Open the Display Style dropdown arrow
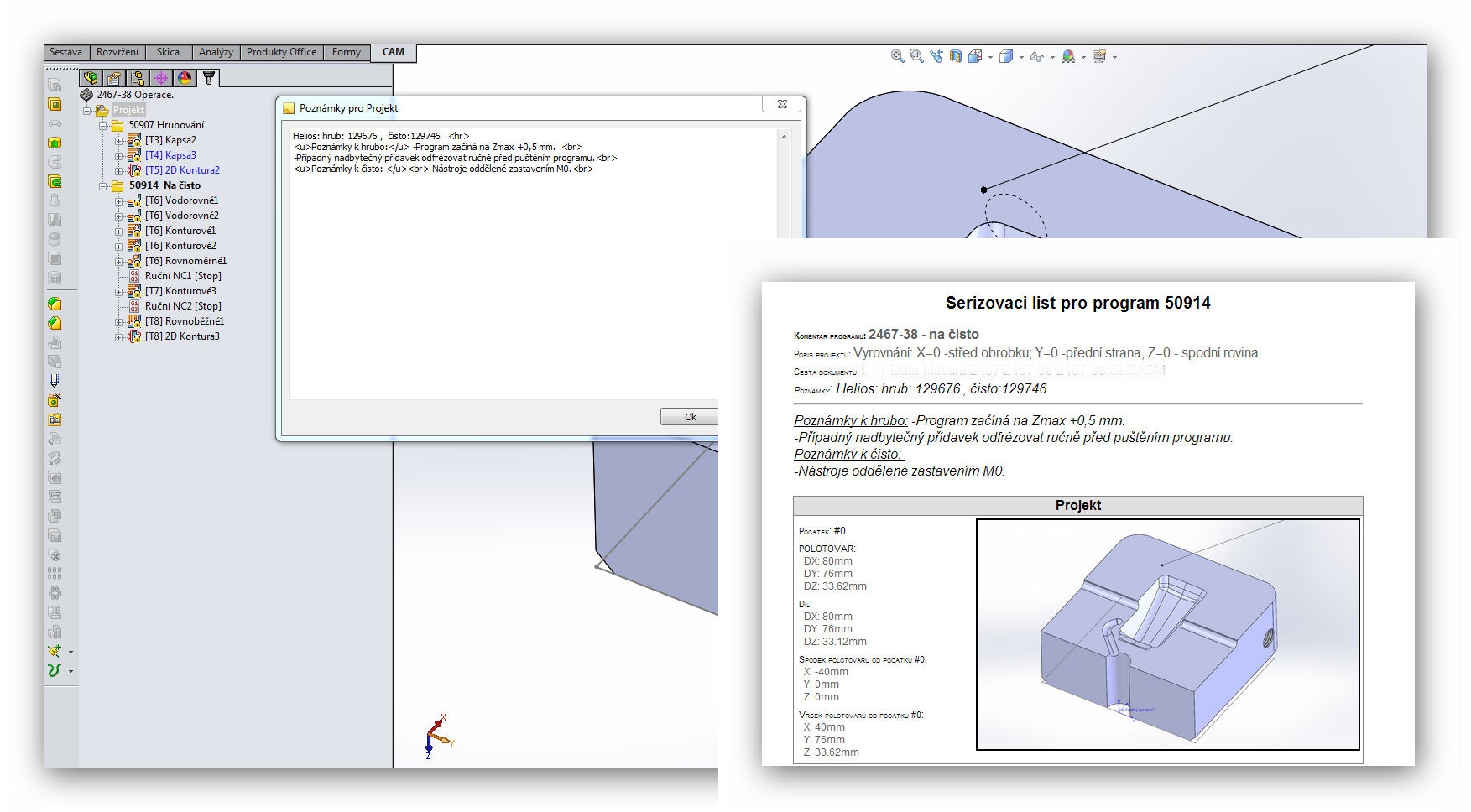 (1021, 57)
